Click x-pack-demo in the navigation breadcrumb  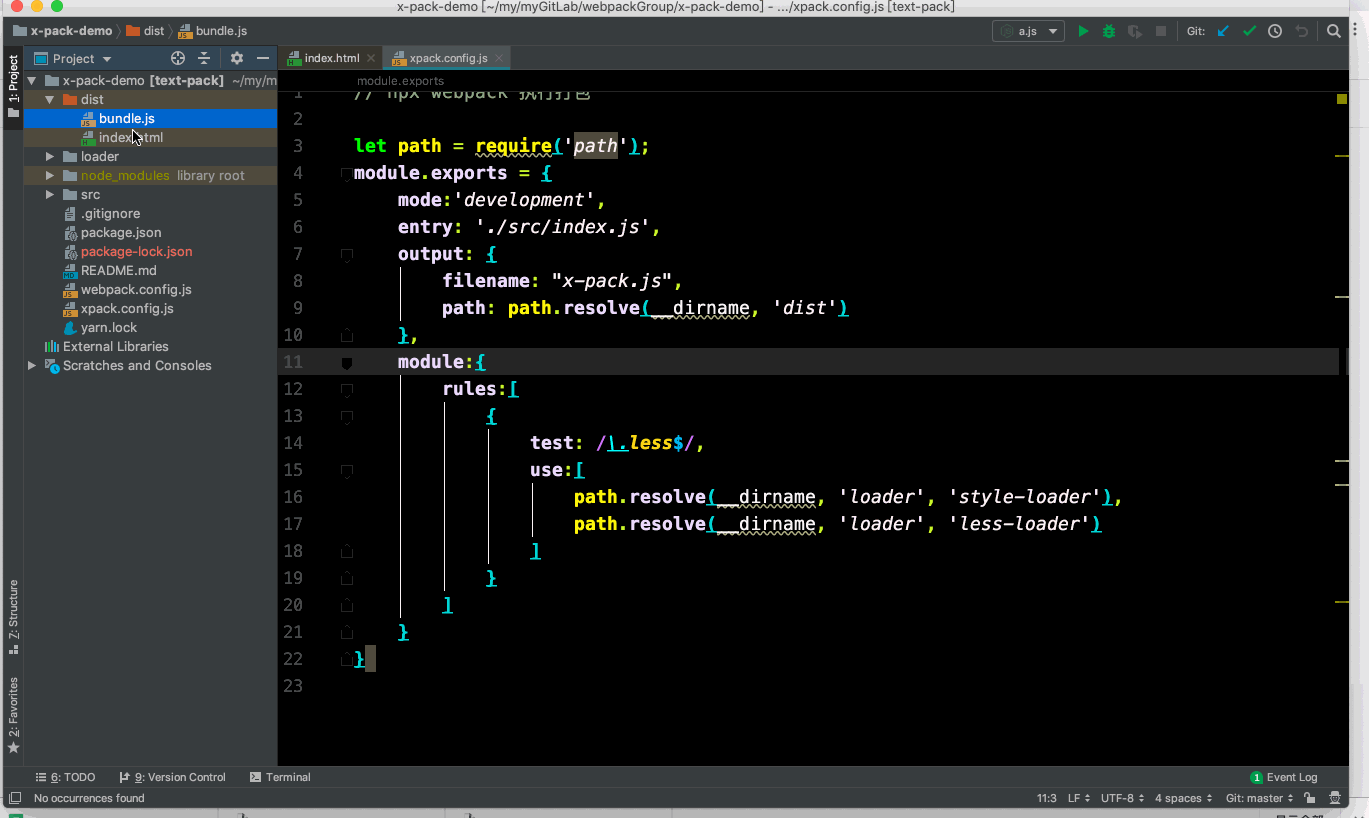click(62, 31)
